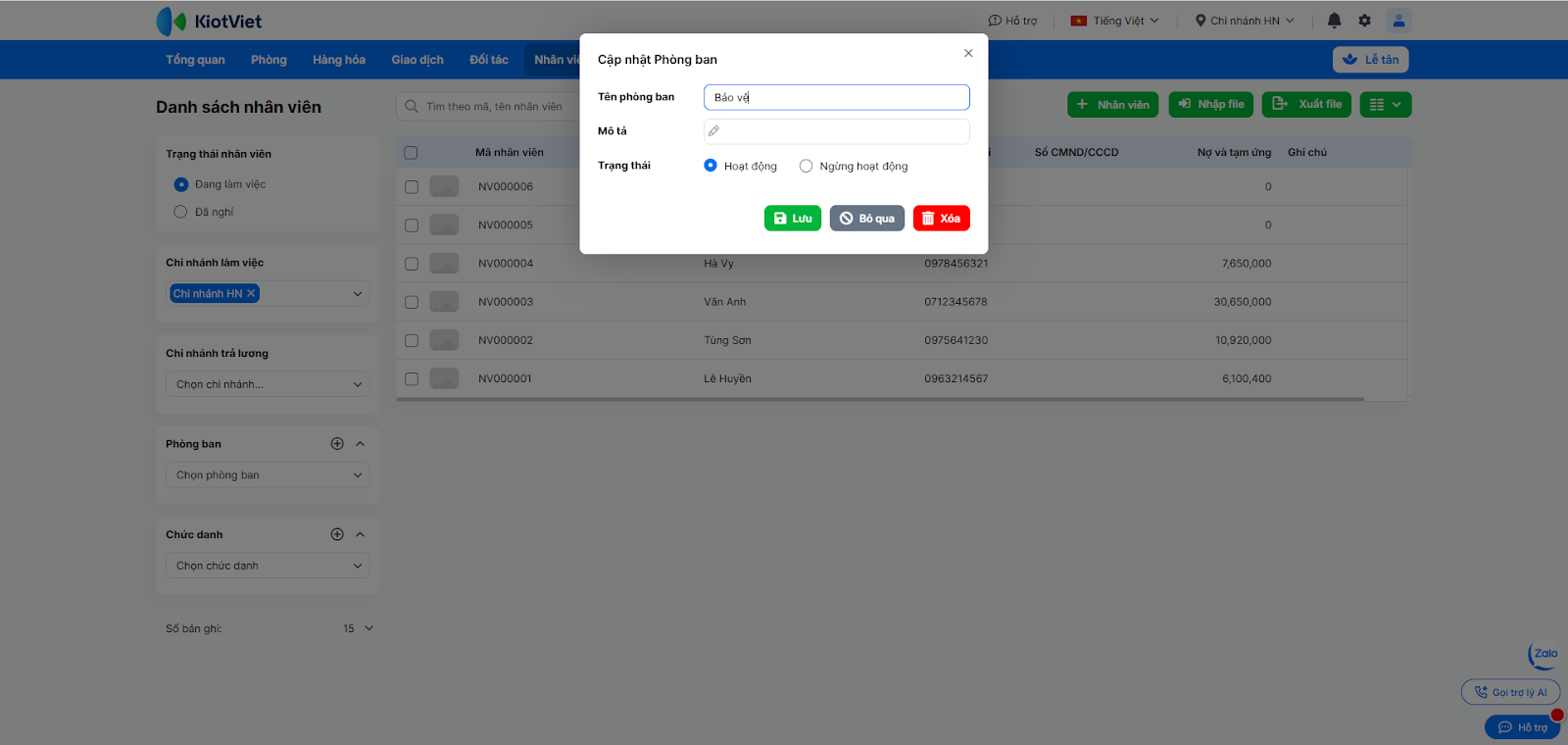Sort by Số CMND/CCCD column header
Viewport: 1568px width, 745px height.
[1076, 153]
